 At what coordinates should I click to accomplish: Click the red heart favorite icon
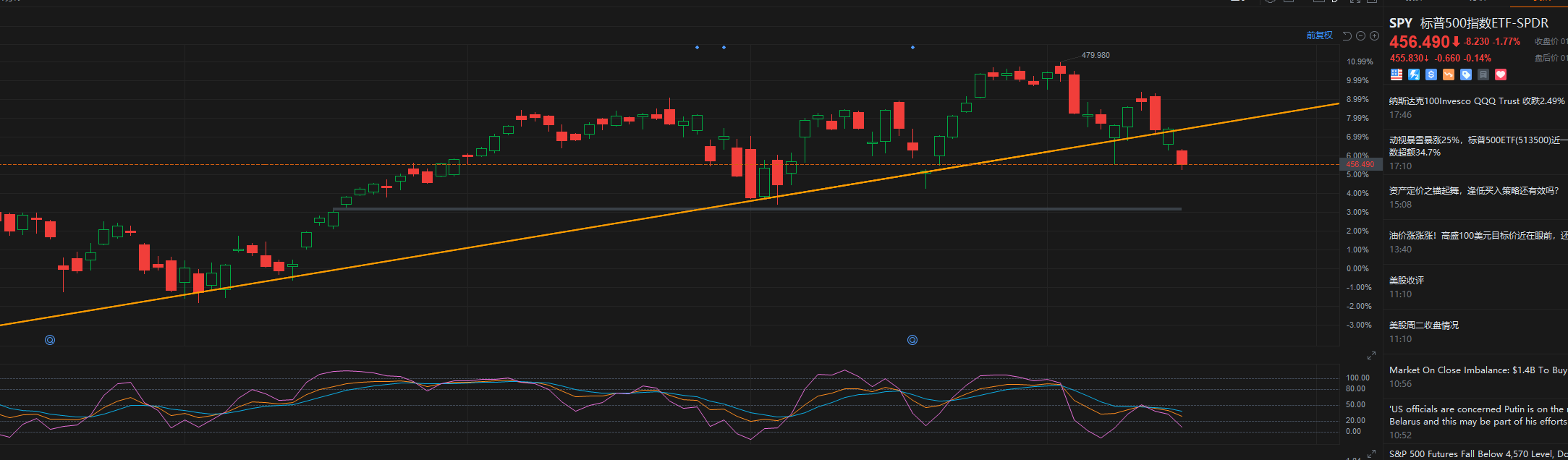click(x=1501, y=74)
